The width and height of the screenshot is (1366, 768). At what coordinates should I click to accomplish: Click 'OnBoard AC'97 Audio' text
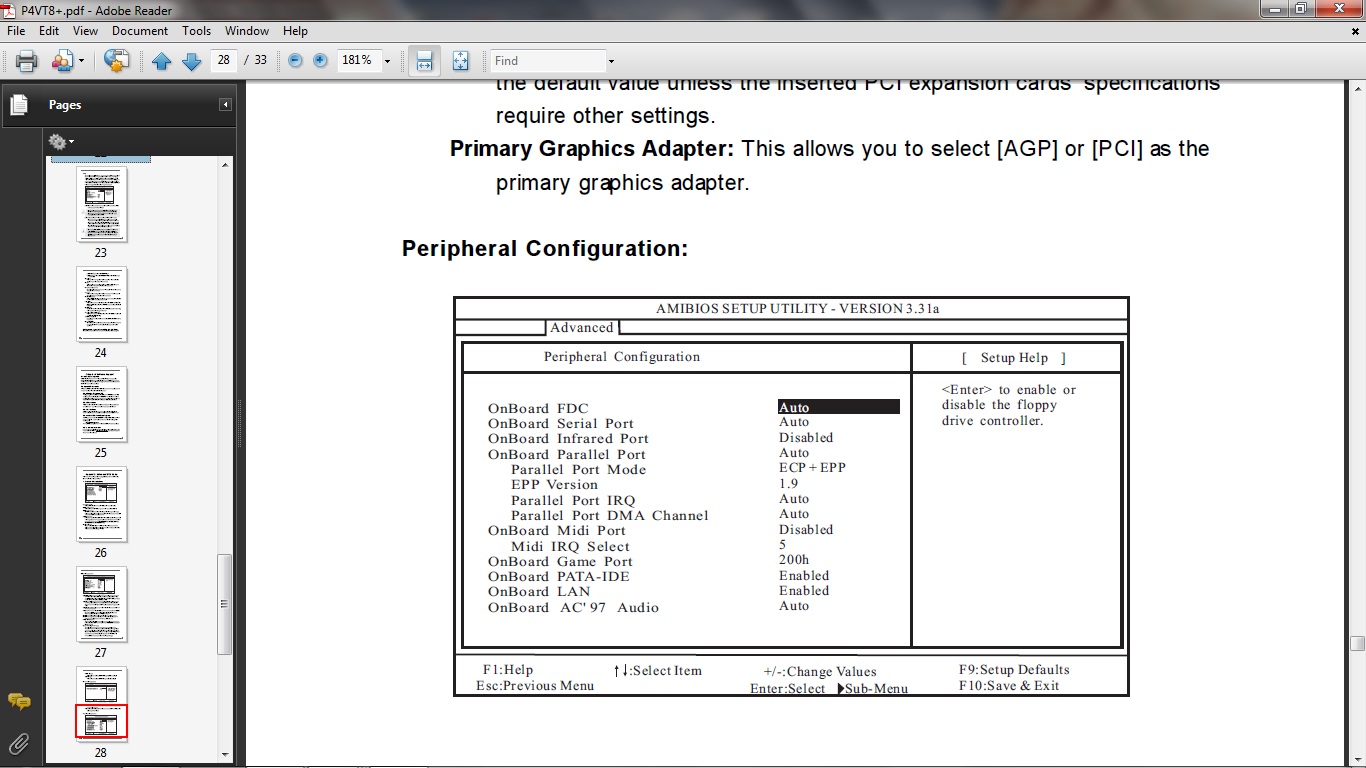click(x=573, y=607)
